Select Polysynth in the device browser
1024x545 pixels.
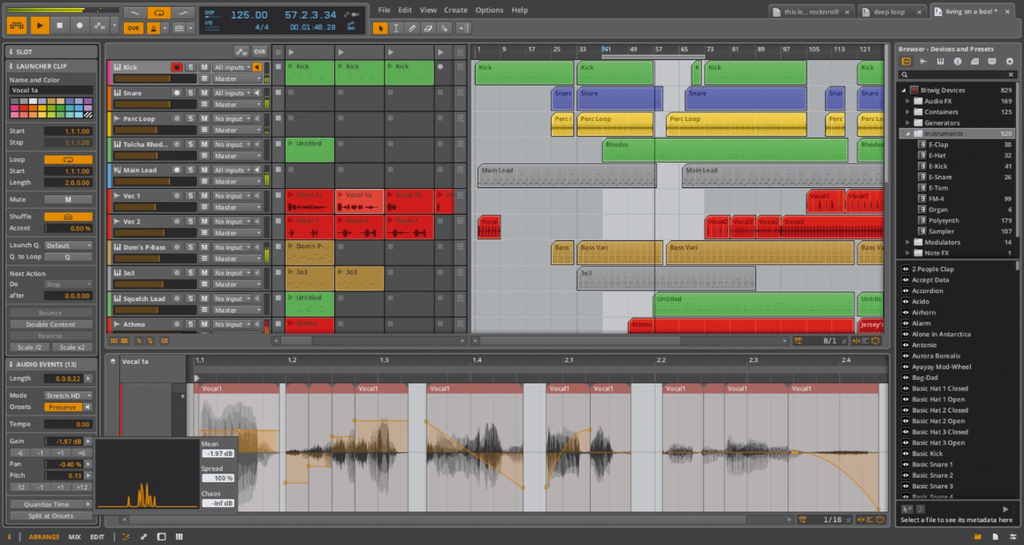tap(943, 220)
